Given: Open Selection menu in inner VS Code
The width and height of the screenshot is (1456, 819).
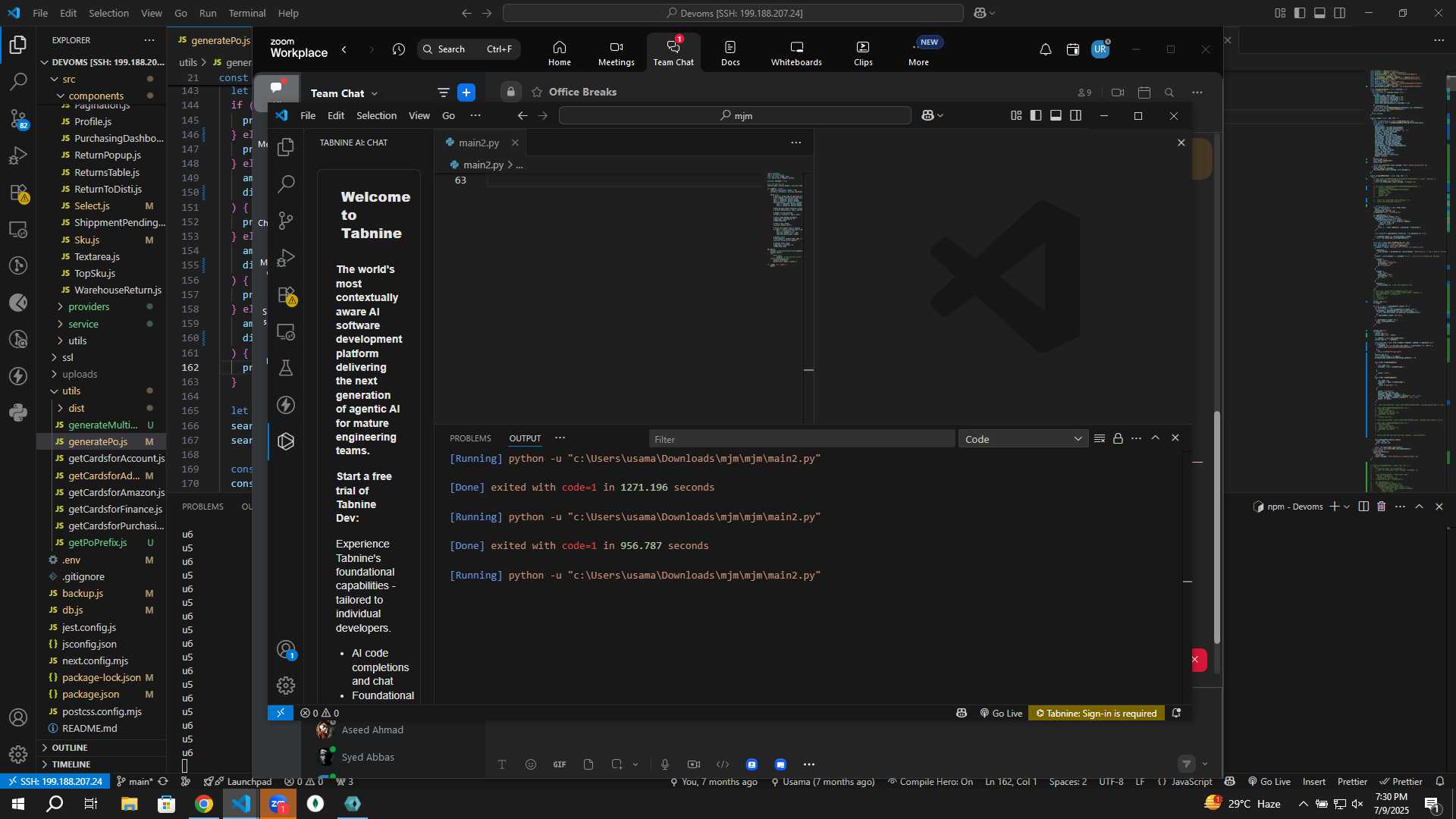Looking at the screenshot, I should click(376, 115).
